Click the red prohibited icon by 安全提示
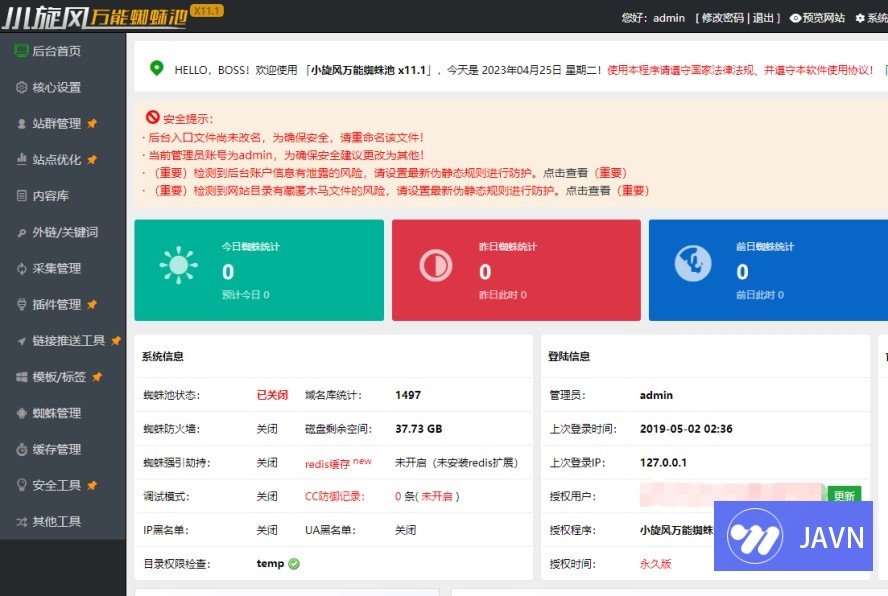Screen dimensions: 888x596 [x=152, y=117]
